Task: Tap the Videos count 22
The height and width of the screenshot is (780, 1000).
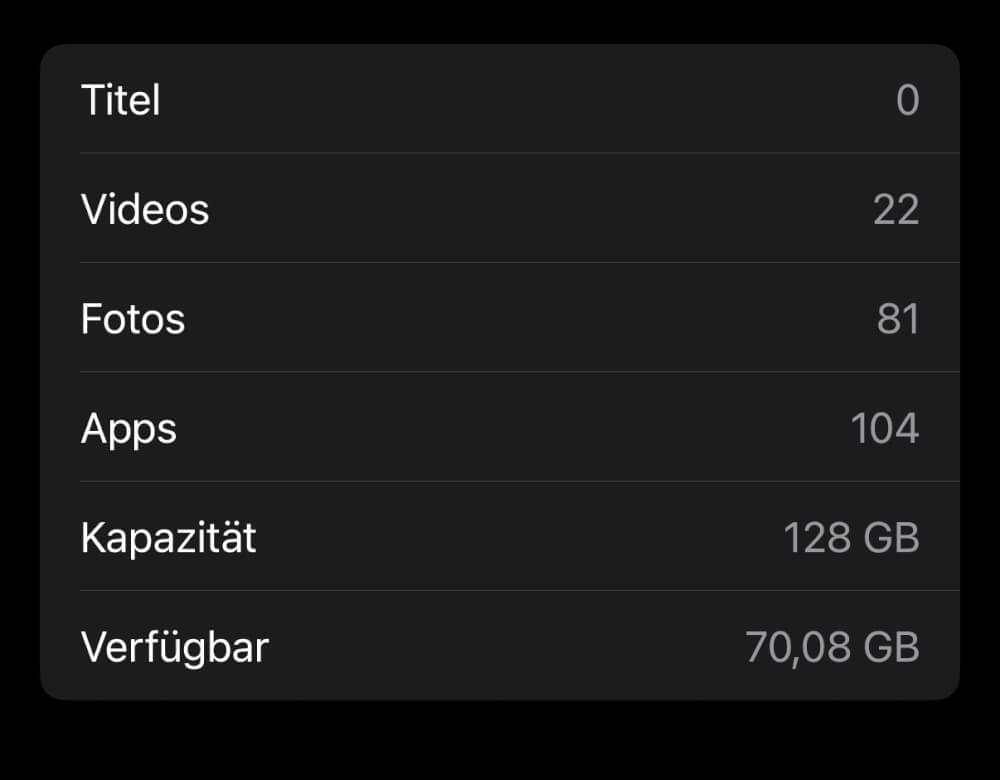Action: (896, 209)
